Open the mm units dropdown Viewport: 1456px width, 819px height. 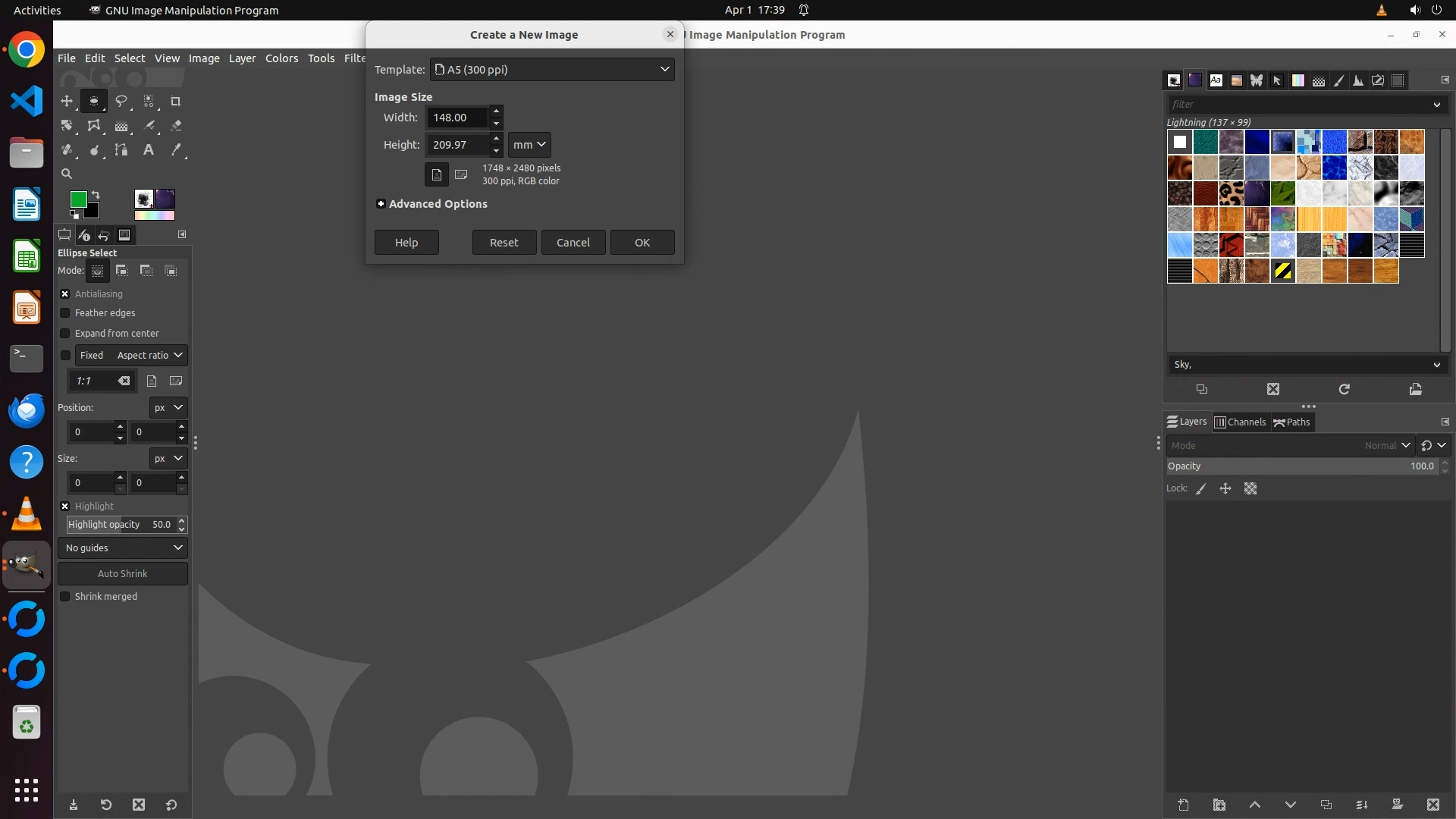click(x=529, y=145)
